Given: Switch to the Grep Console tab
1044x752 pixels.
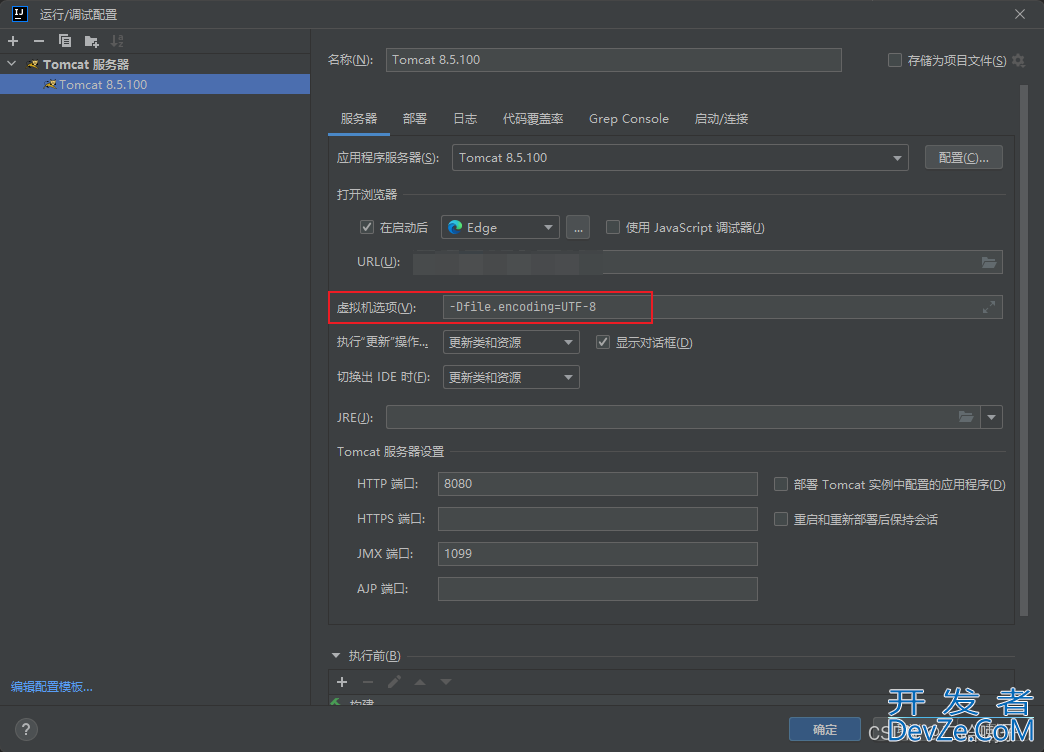Looking at the screenshot, I should [629, 119].
